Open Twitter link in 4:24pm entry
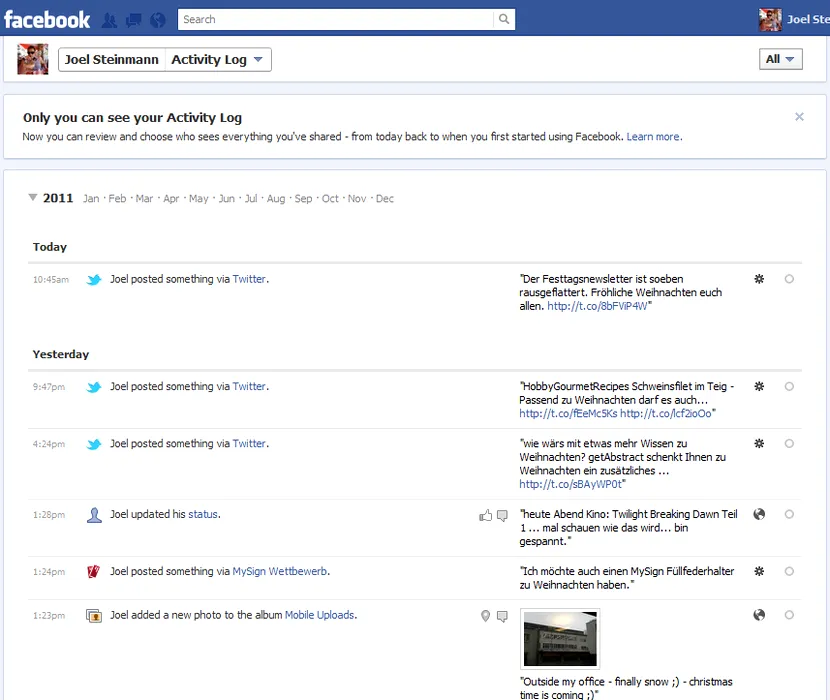Screen dimensions: 830x700 (x=249, y=444)
